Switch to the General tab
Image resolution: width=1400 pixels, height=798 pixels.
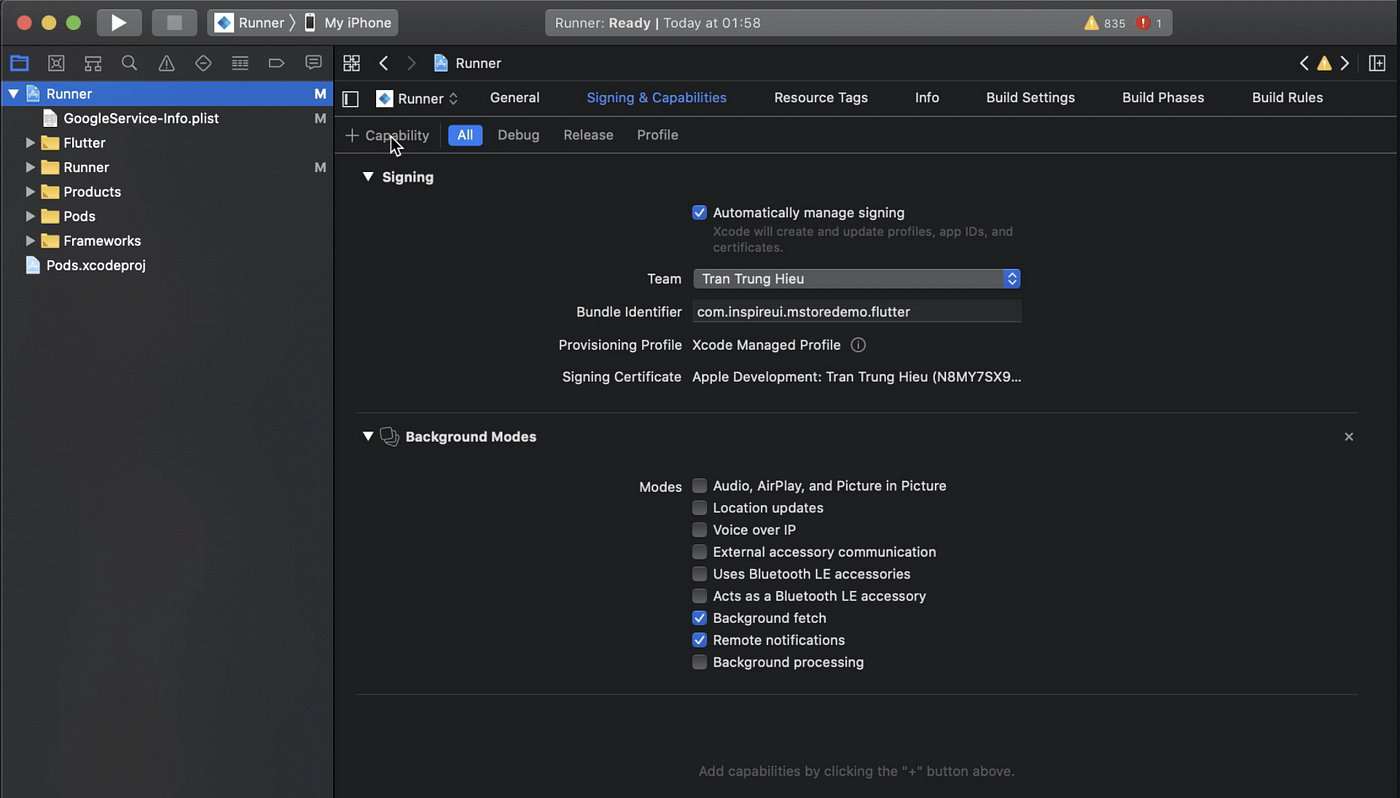pos(515,98)
